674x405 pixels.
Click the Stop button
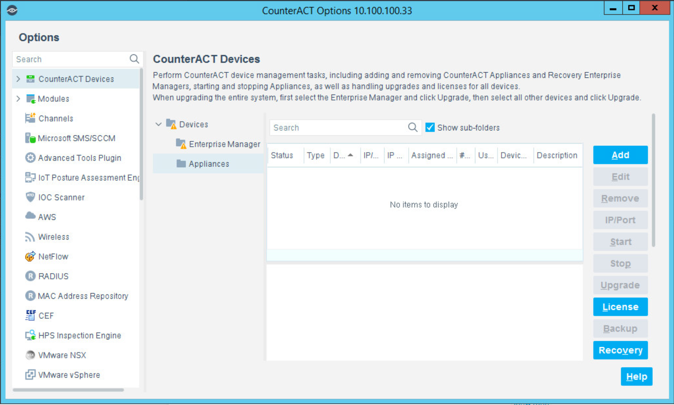click(x=620, y=264)
